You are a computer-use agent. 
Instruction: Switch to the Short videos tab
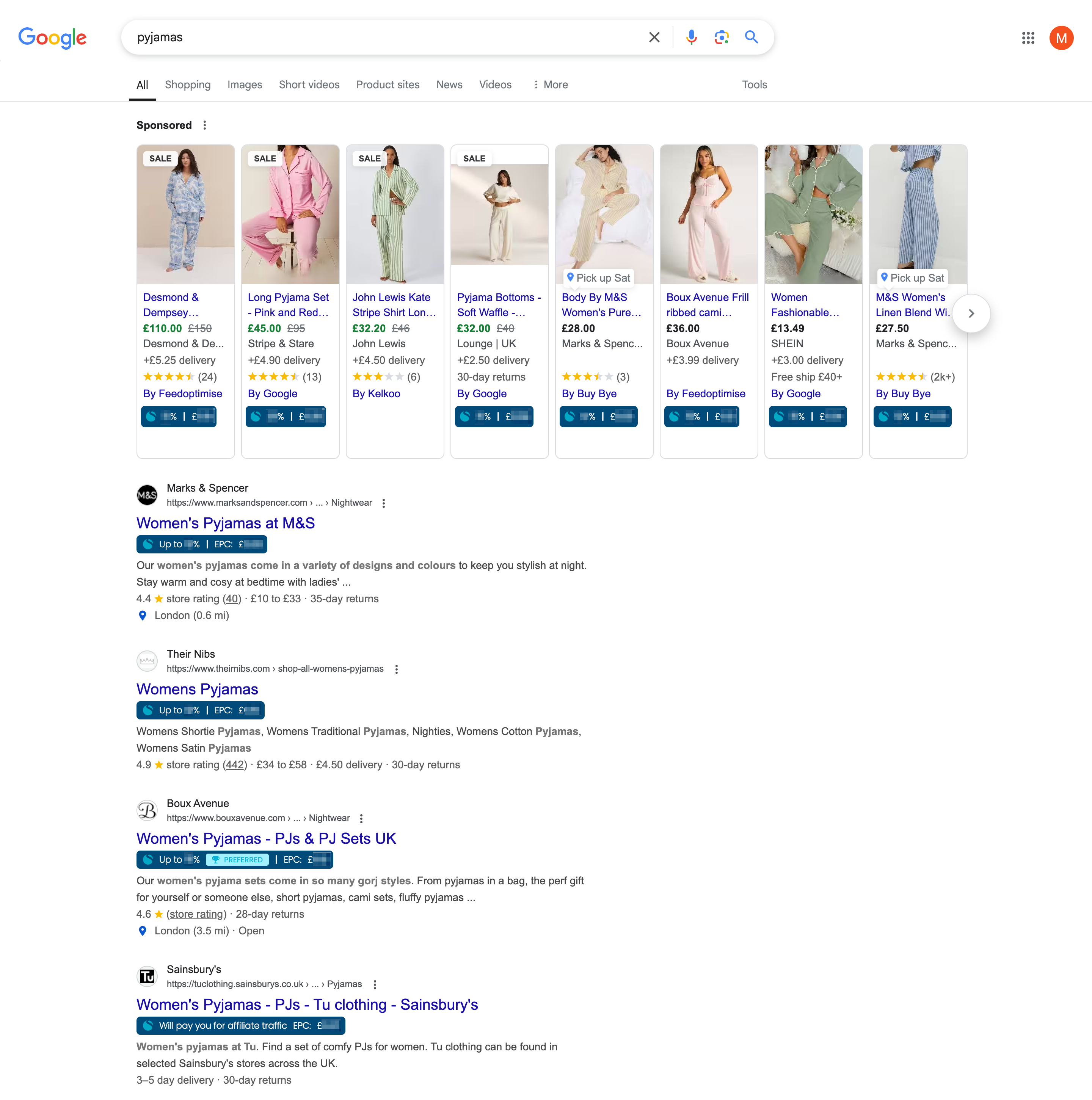click(309, 85)
